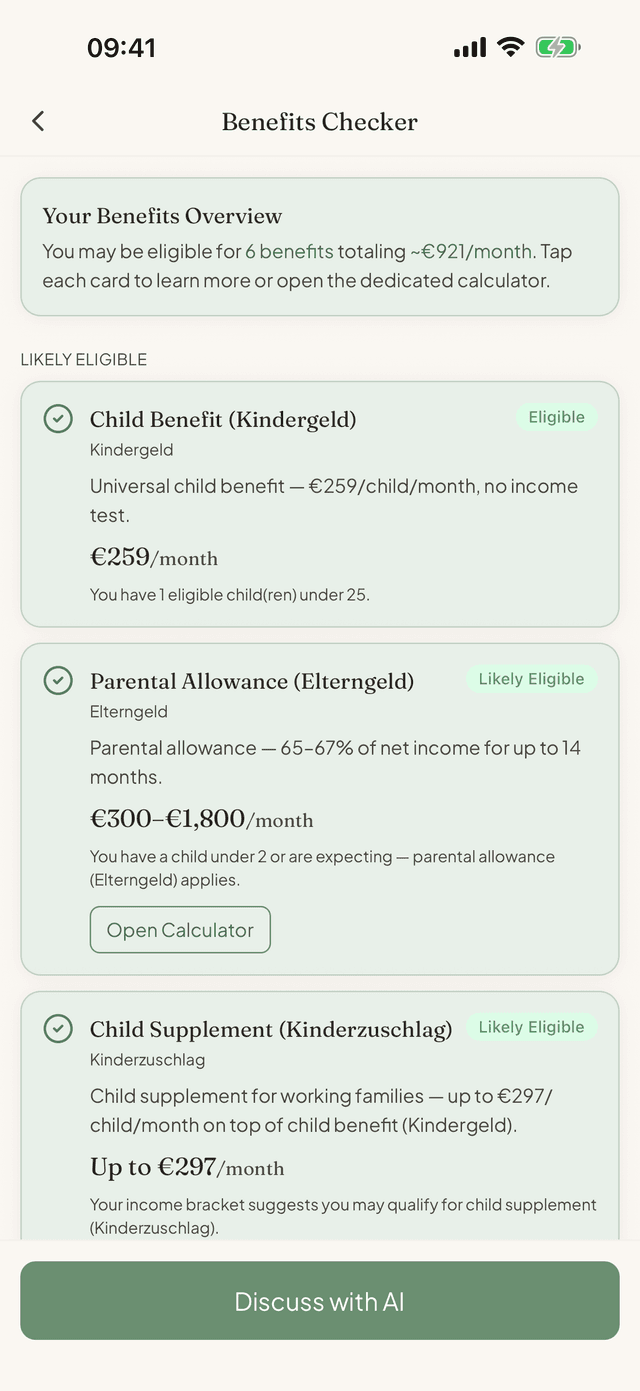
Task: Tap the Your Benefits Overview panel heading
Action: click(162, 216)
